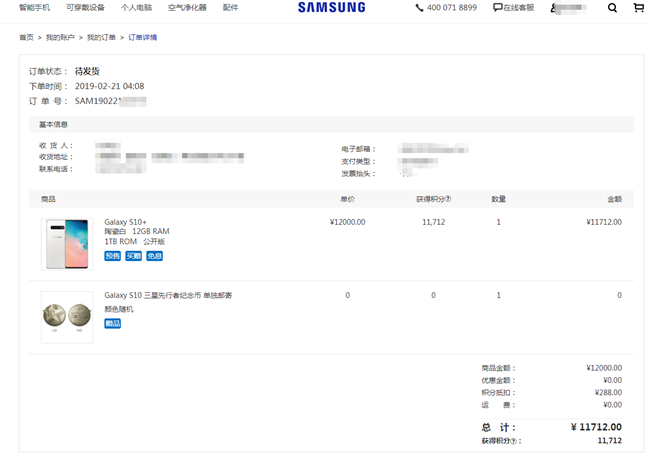Viewport: 650px width, 453px height.
Task: Go to 首页 breadcrumb link
Action: (26, 38)
